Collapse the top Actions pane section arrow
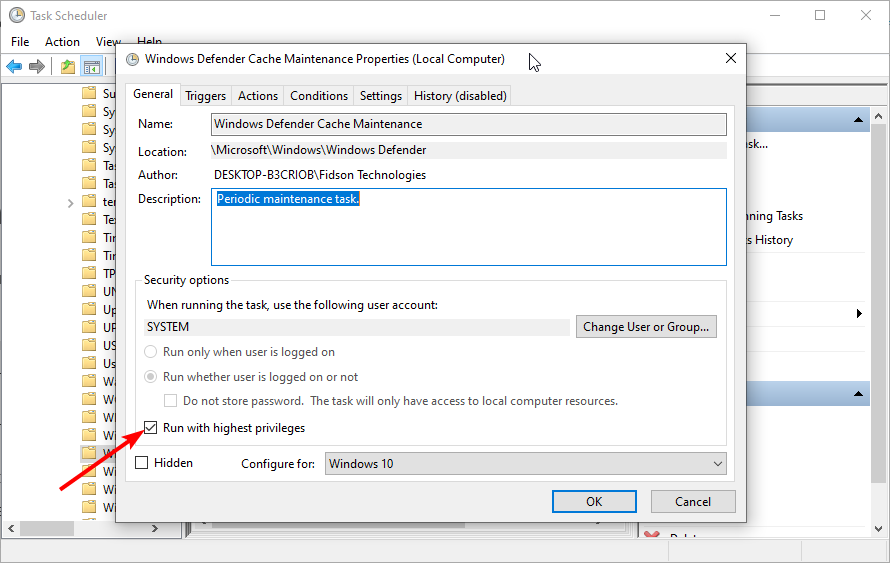The width and height of the screenshot is (890, 563). (x=858, y=120)
